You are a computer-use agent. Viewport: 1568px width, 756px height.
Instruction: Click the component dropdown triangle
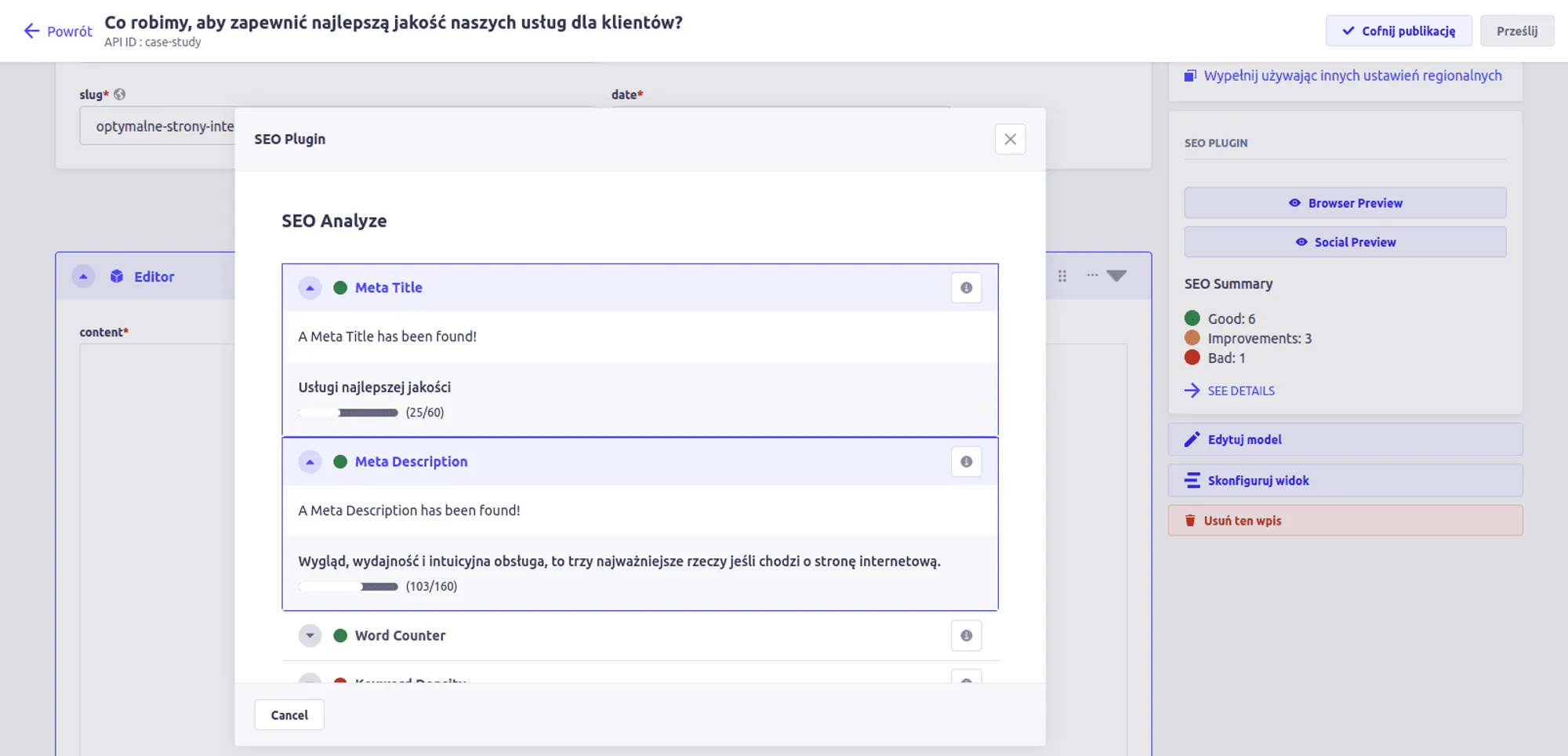click(x=1116, y=276)
